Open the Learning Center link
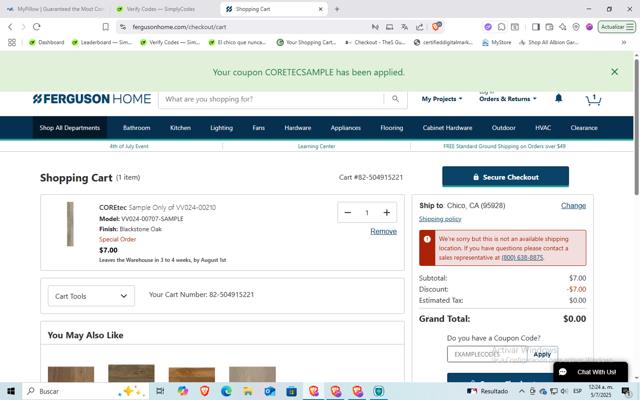 click(x=316, y=146)
